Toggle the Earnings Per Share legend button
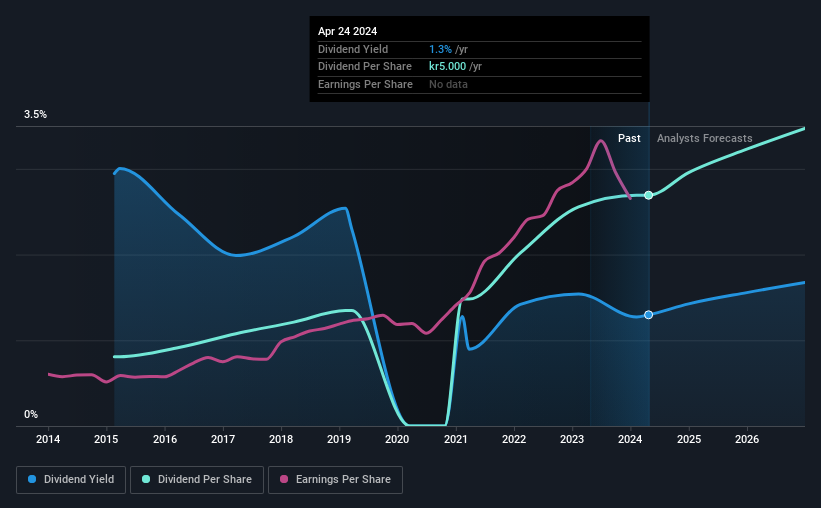Image resolution: width=821 pixels, height=508 pixels. [335, 480]
